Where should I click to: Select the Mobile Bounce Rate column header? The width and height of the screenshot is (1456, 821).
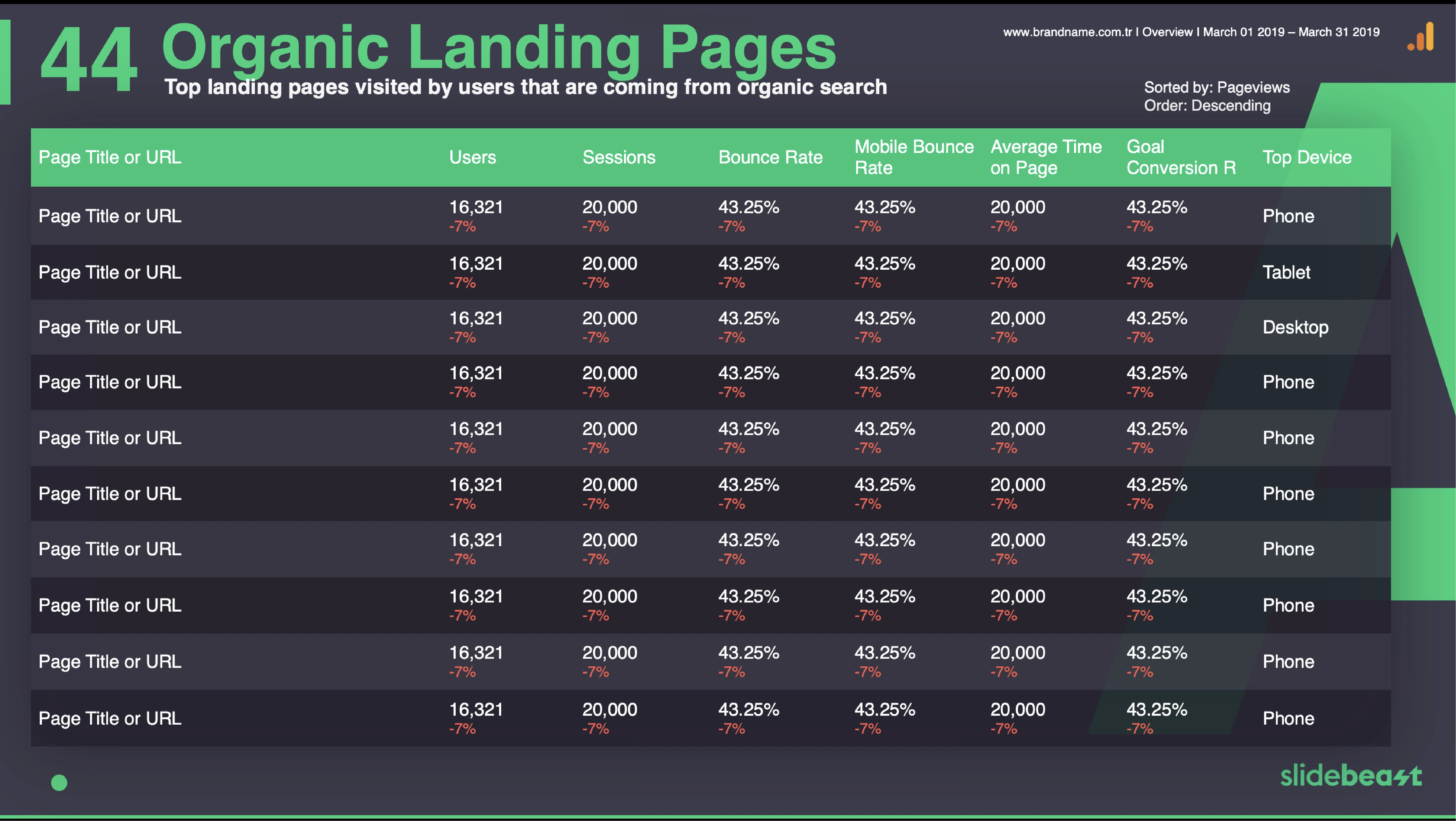tap(914, 157)
